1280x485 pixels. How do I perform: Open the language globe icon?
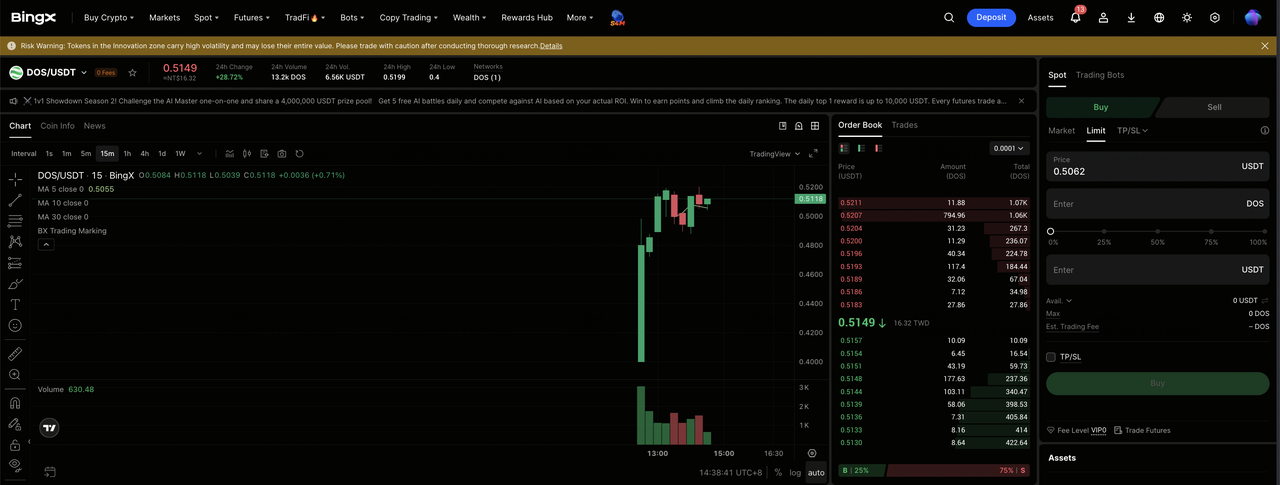click(x=1159, y=17)
